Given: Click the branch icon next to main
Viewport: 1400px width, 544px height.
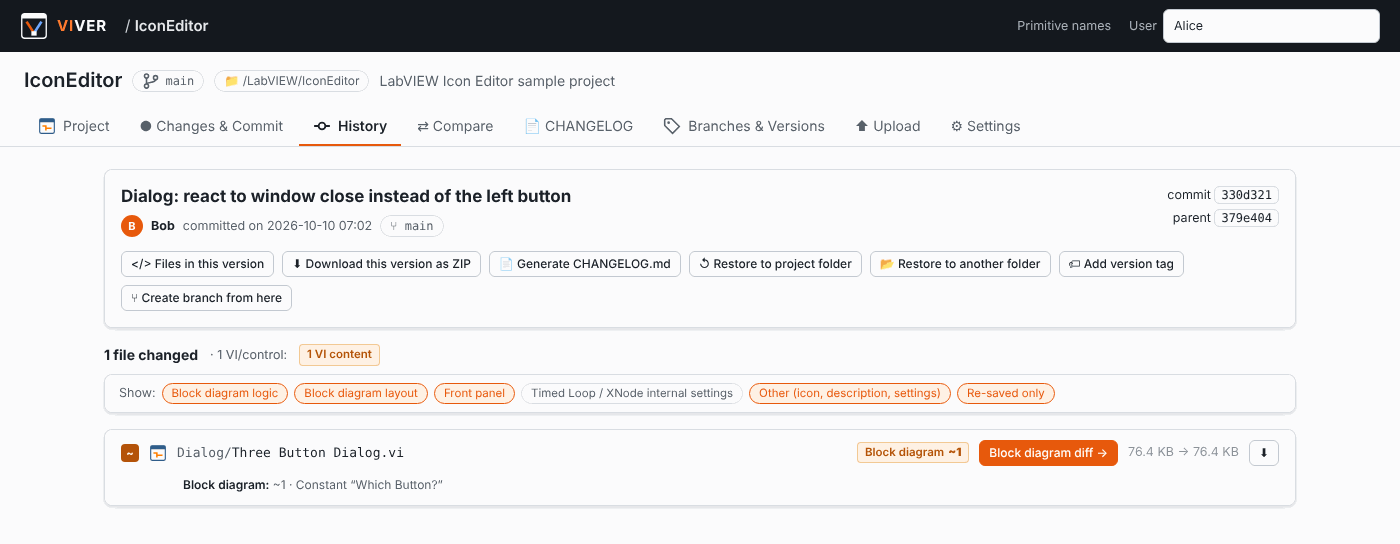Looking at the screenshot, I should coord(151,81).
